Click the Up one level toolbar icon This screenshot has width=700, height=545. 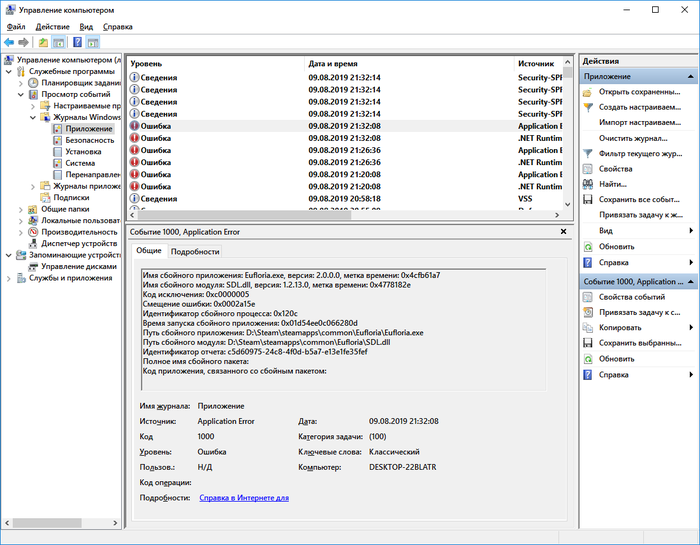43,43
